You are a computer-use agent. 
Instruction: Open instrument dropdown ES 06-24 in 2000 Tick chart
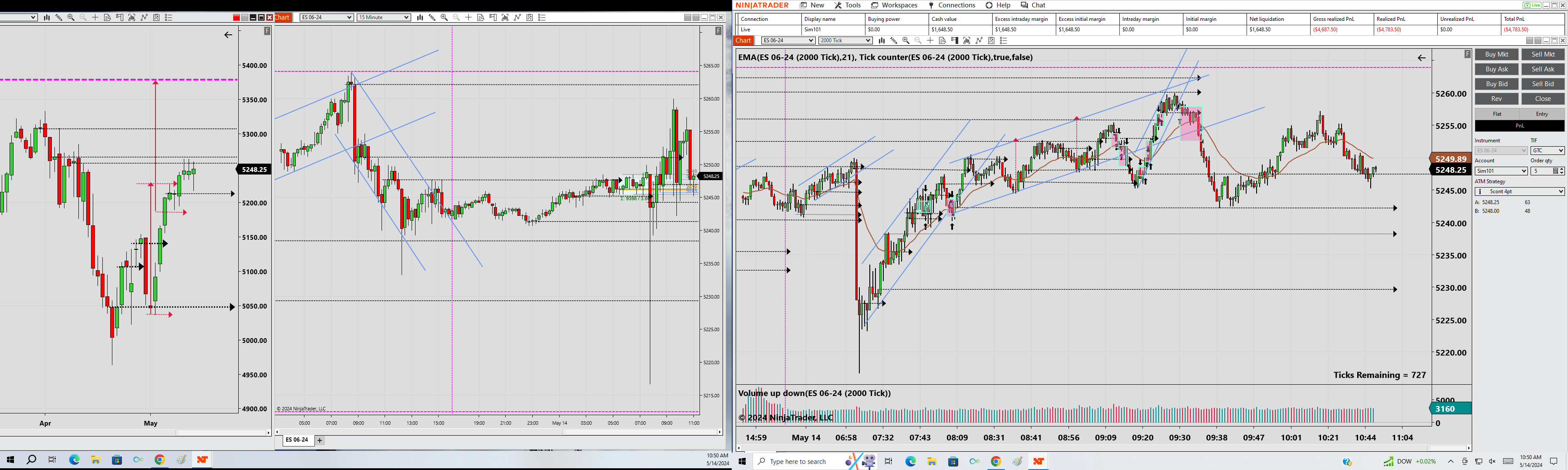tap(788, 41)
